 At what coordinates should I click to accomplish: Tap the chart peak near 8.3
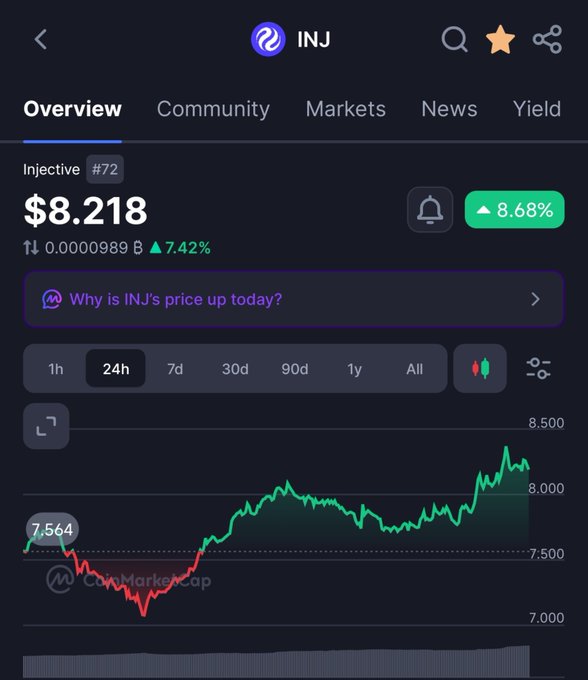pyautogui.click(x=506, y=448)
